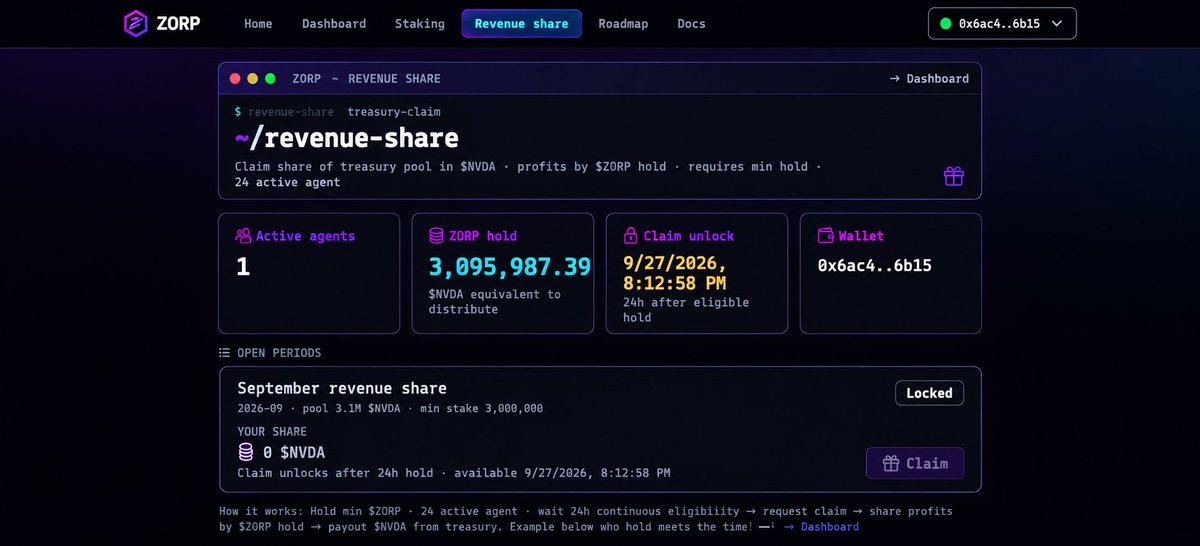The width and height of the screenshot is (1200, 546).
Task: Click the yellow terminal window dot
Action: point(253,78)
